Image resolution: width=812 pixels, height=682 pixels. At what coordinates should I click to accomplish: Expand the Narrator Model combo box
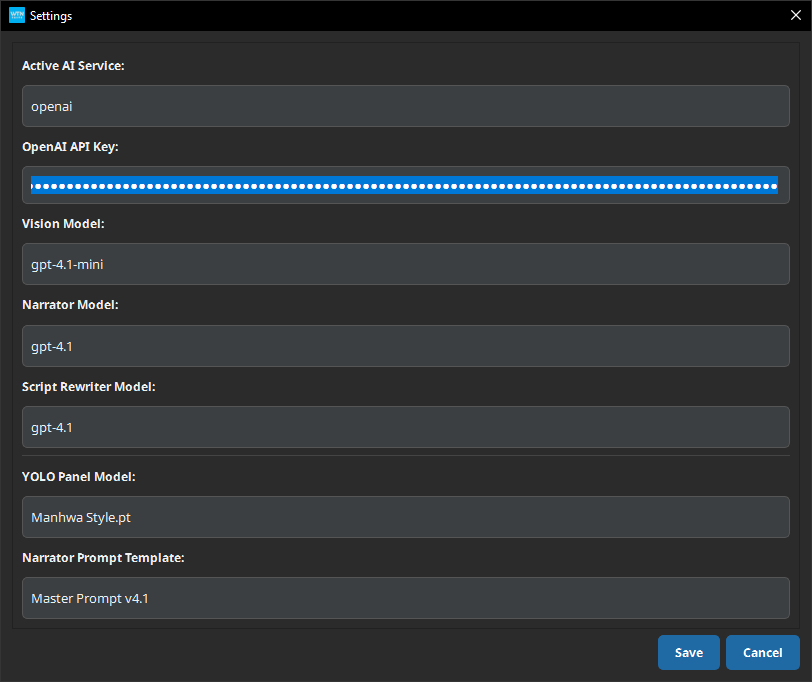405,346
